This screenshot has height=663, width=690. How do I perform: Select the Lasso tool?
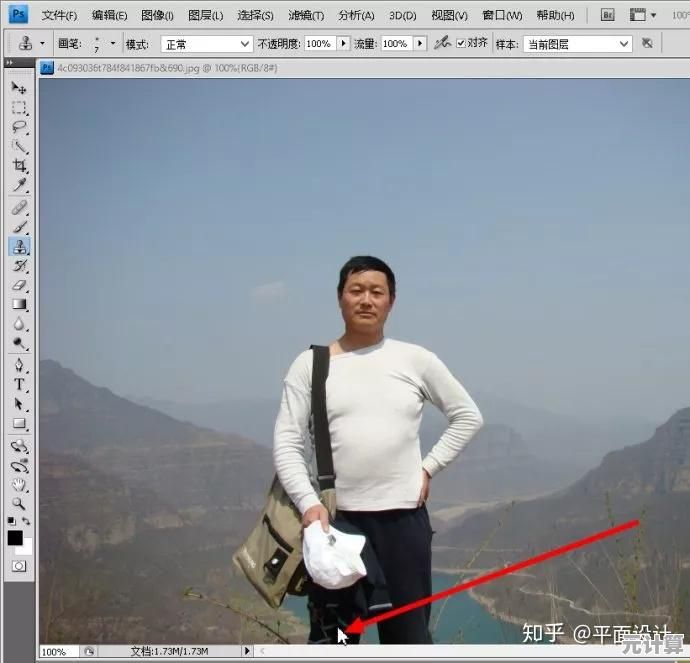coord(19,127)
